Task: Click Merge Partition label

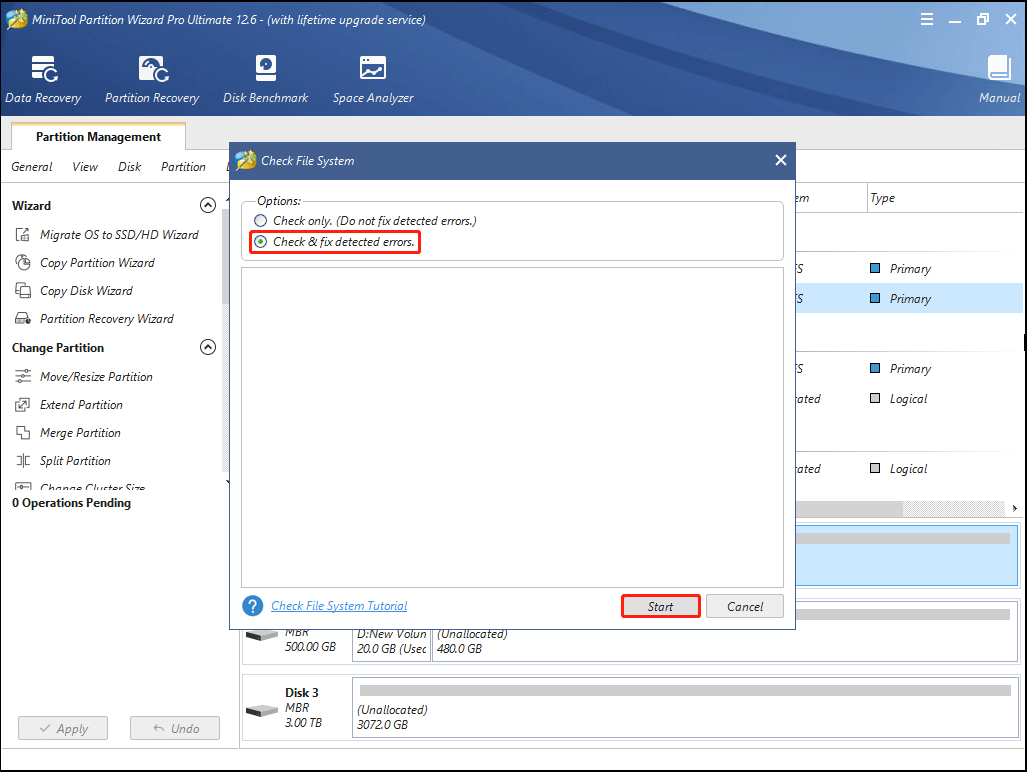Action: click(80, 433)
